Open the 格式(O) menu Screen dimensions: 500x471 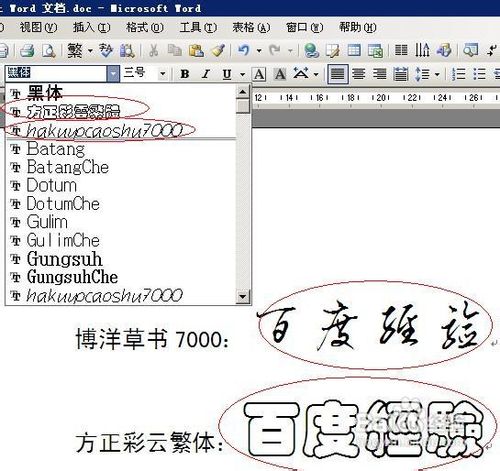[x=145, y=27]
